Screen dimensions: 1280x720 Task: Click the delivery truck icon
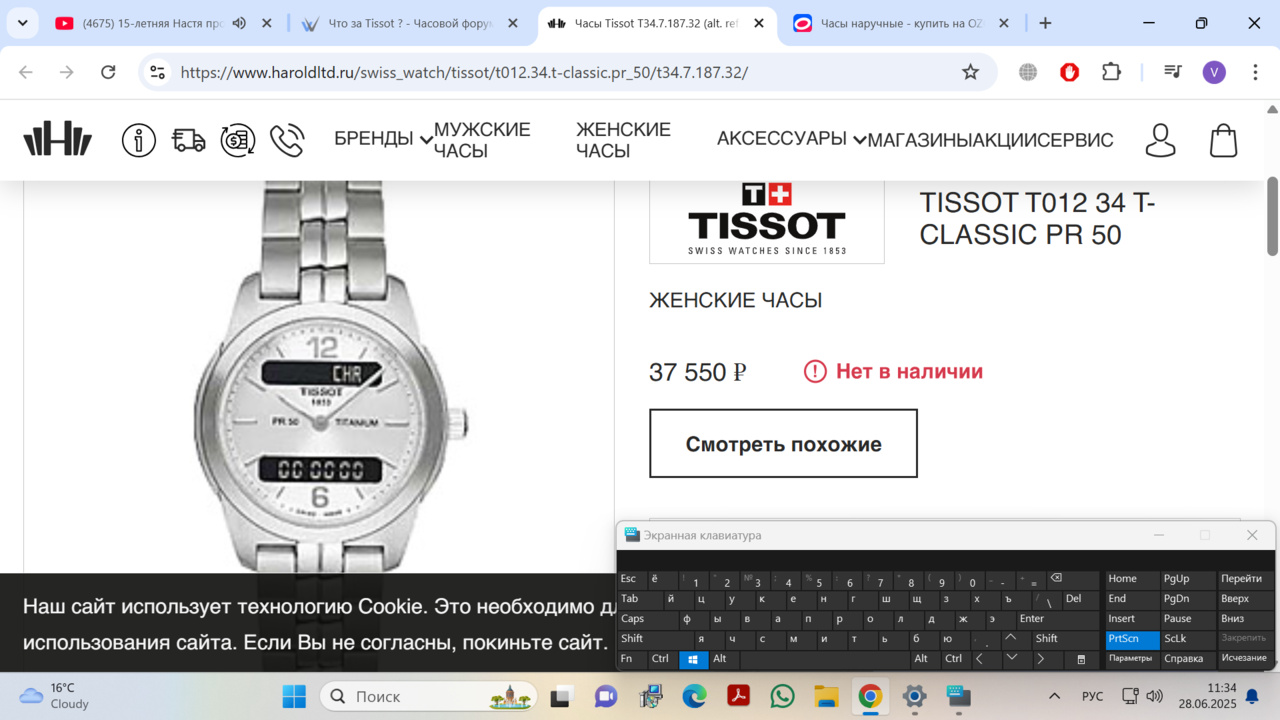click(189, 140)
